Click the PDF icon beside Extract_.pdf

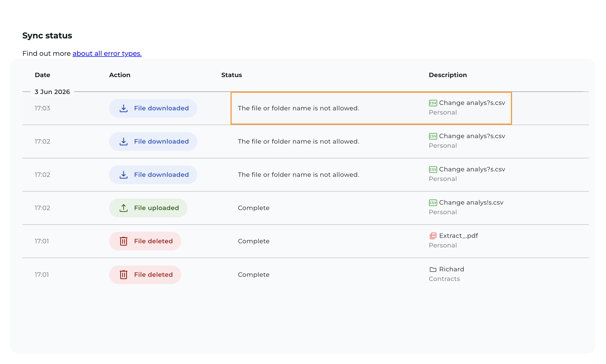coord(433,236)
